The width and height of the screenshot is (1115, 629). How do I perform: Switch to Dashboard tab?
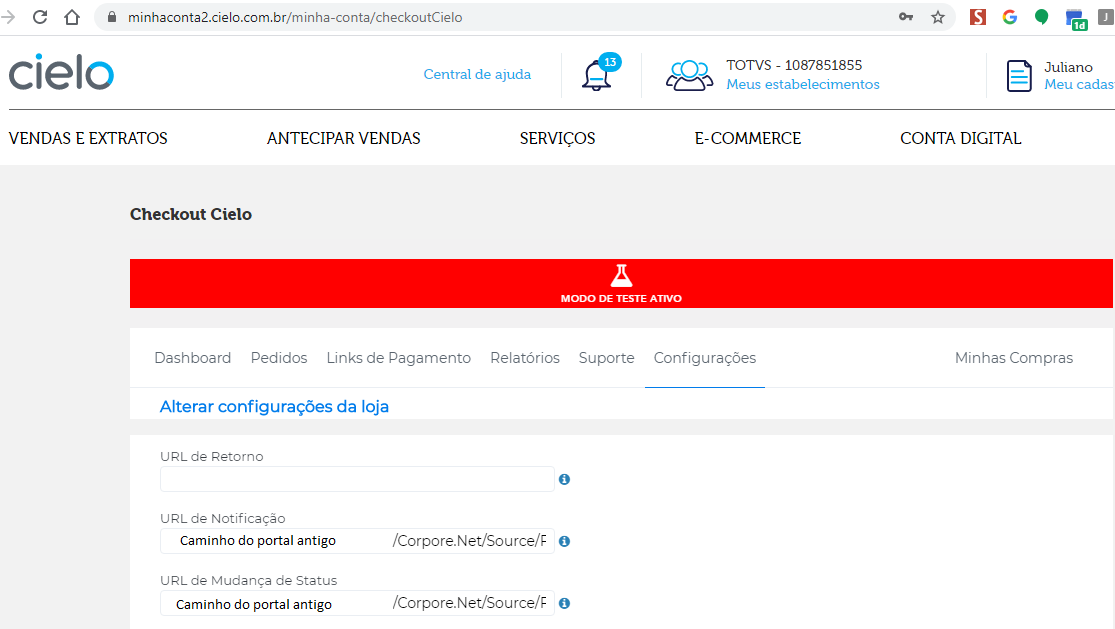click(x=193, y=357)
